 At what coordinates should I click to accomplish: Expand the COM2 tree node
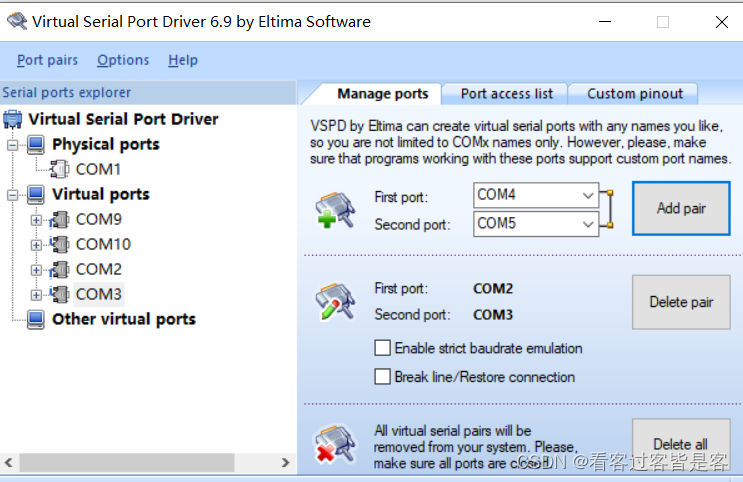[x=36, y=270]
